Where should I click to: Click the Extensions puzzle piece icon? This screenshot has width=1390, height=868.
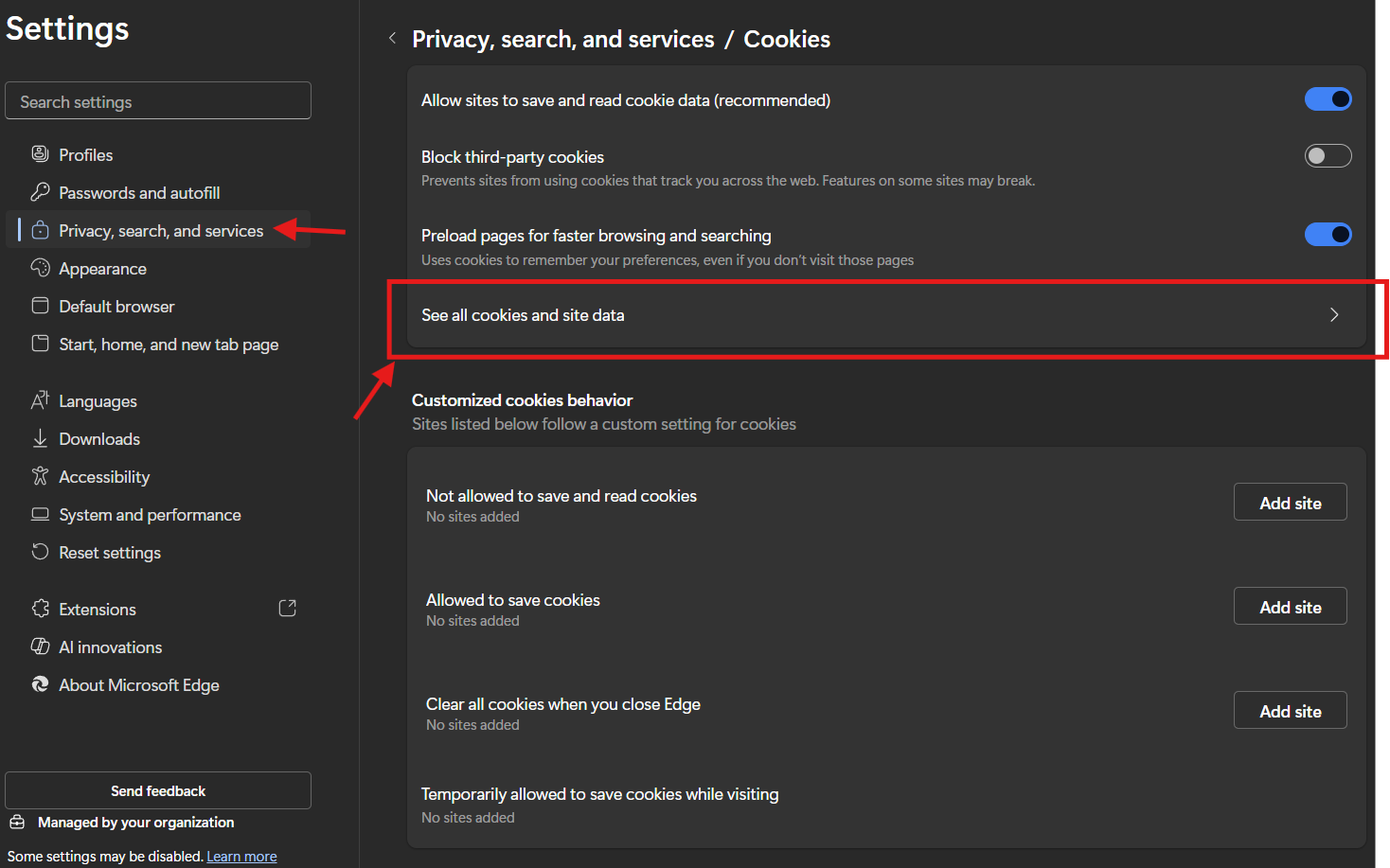[40, 609]
